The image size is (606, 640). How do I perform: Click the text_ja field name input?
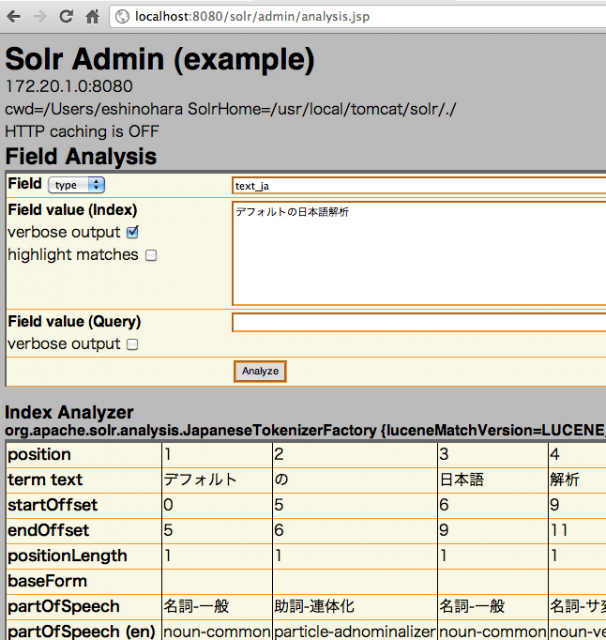[419, 186]
